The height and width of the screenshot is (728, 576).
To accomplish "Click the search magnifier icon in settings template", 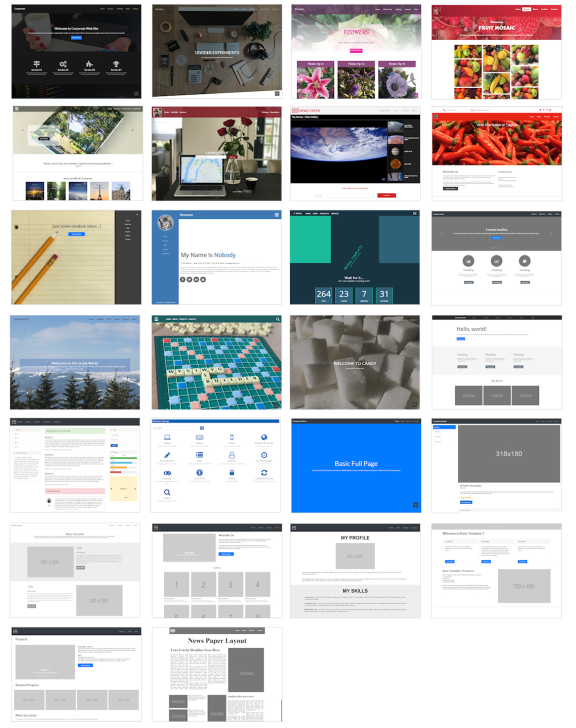I will click(167, 492).
